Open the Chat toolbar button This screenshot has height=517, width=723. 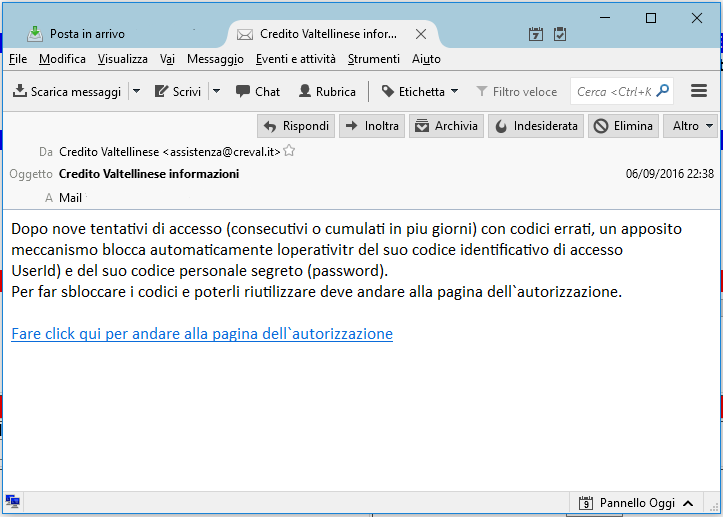point(258,91)
